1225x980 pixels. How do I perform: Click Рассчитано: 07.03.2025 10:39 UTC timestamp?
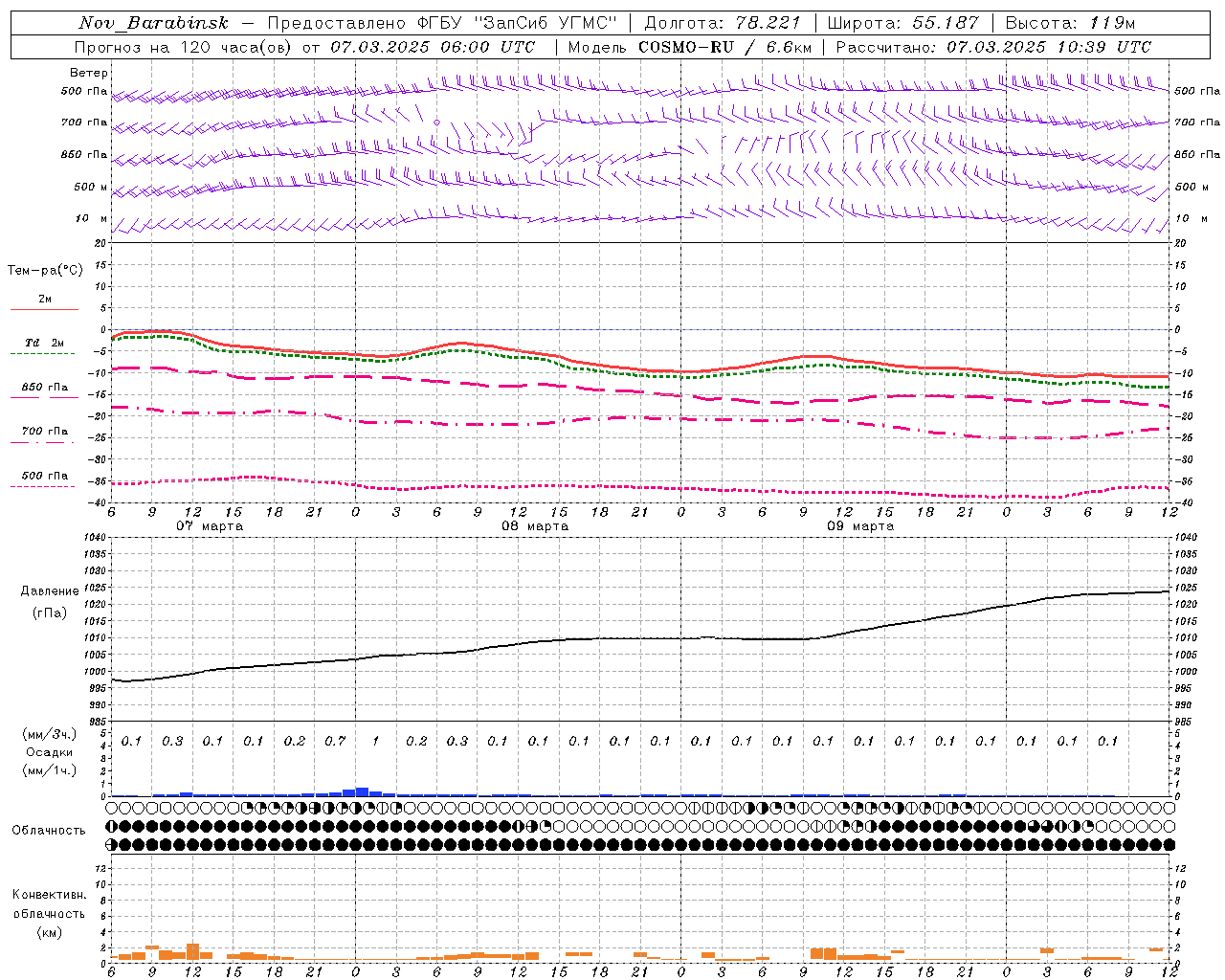tap(993, 47)
